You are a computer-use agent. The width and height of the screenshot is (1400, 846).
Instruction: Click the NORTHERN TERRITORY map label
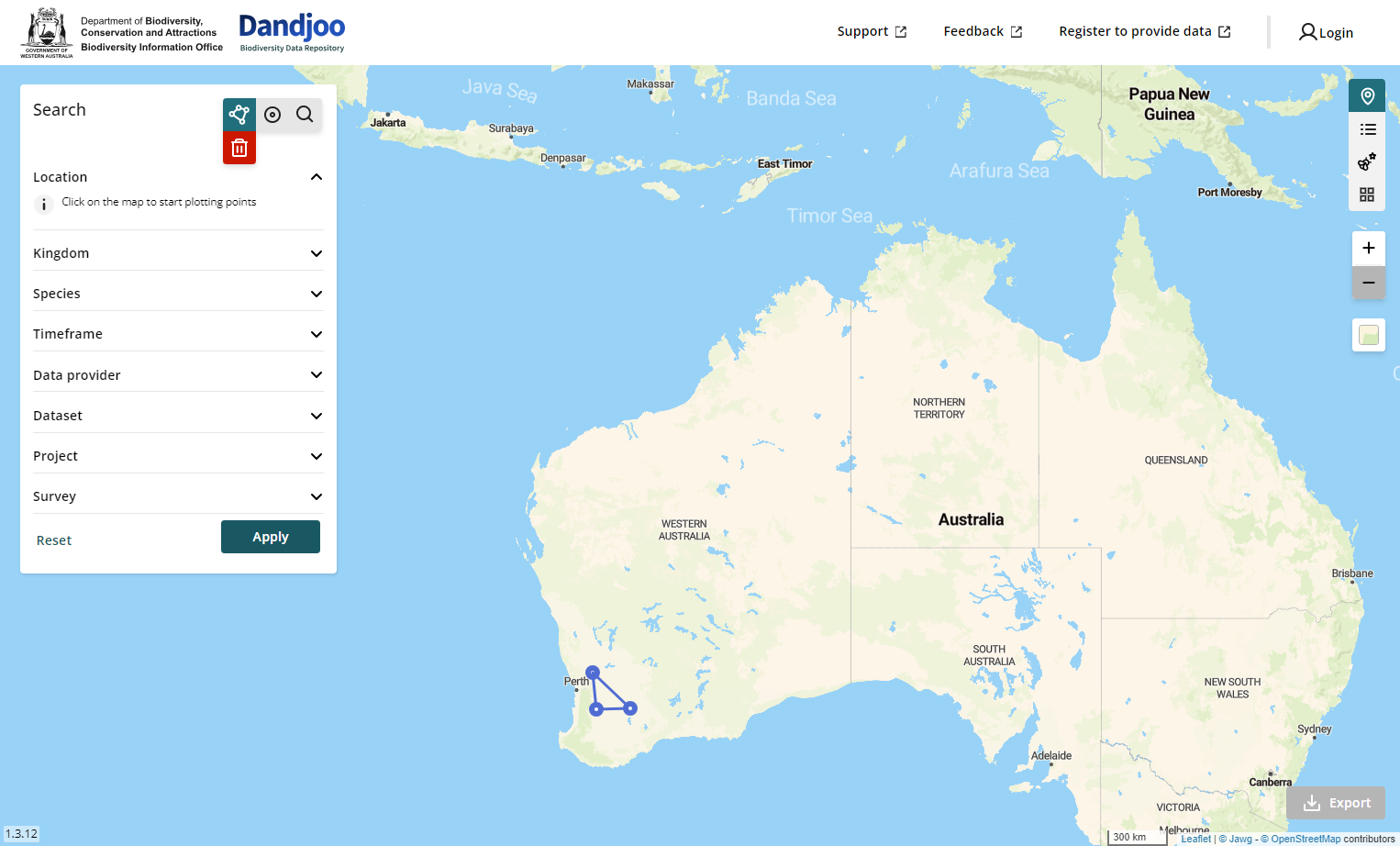[939, 408]
